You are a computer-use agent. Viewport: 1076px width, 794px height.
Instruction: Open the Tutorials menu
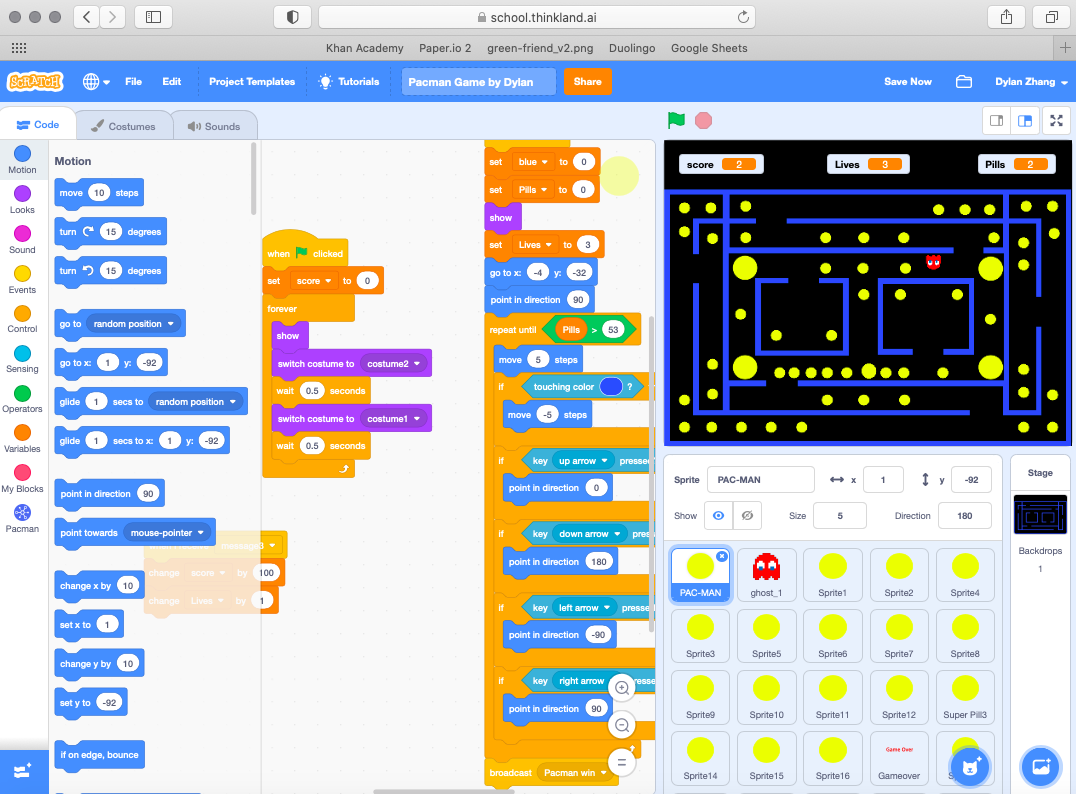pos(349,82)
